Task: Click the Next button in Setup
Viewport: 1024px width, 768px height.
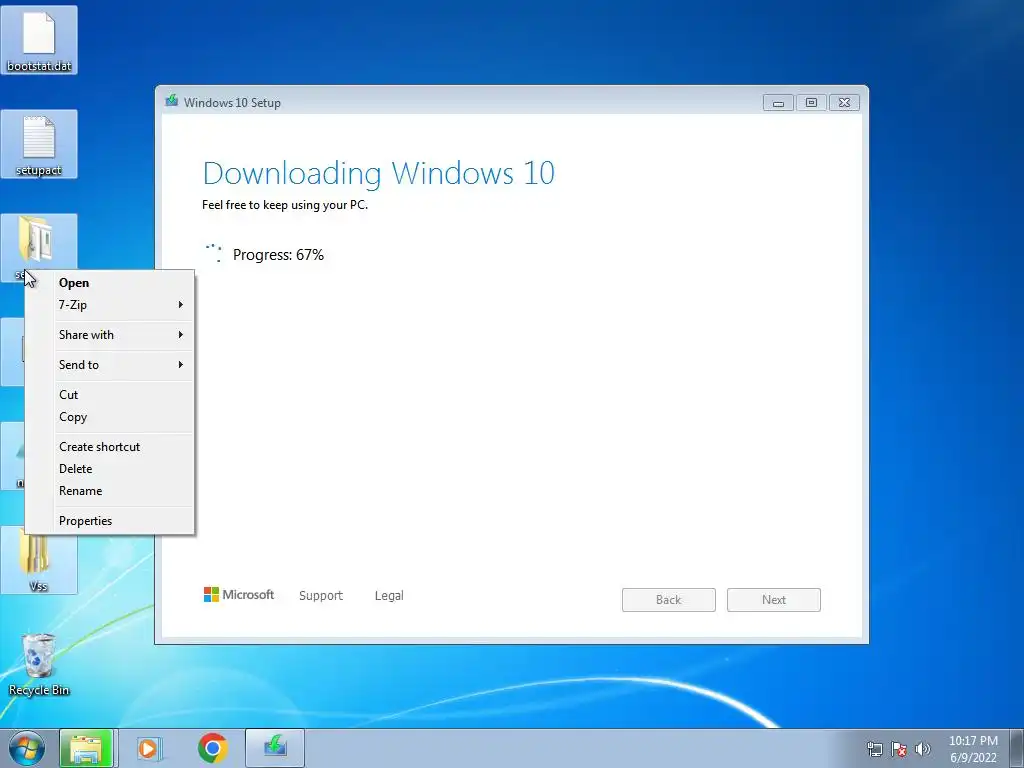Action: pyautogui.click(x=774, y=600)
